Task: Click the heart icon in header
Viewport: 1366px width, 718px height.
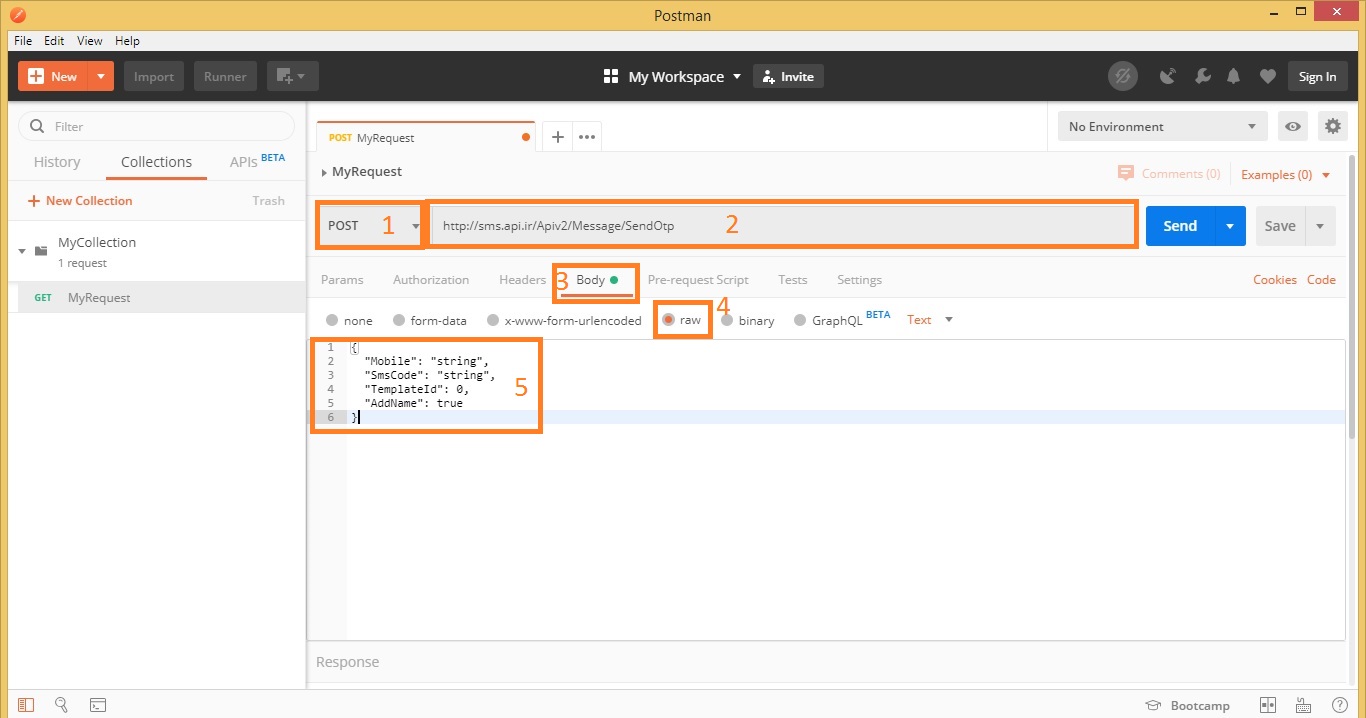Action: click(1267, 76)
